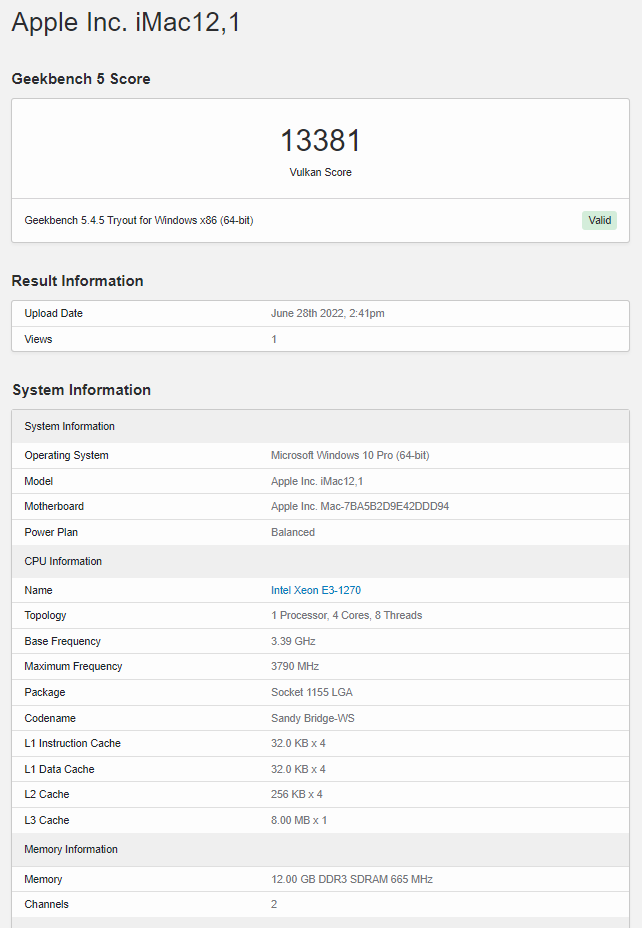Click the upload date June 28th 2022 value
This screenshot has height=928, width=642.
pyautogui.click(x=327, y=313)
